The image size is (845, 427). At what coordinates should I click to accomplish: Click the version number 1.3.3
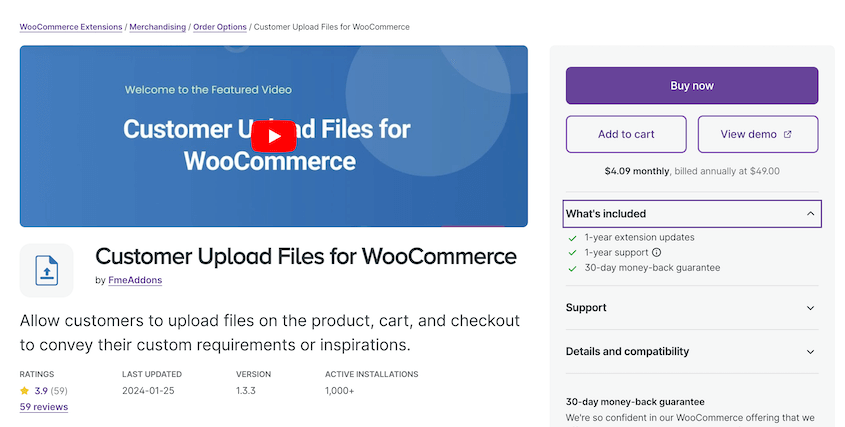tap(246, 390)
